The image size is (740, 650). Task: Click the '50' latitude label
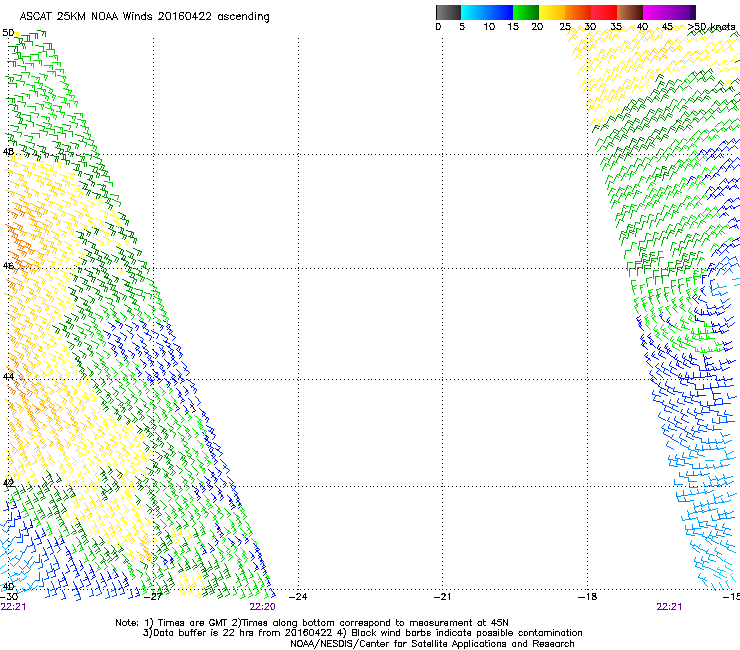8,33
